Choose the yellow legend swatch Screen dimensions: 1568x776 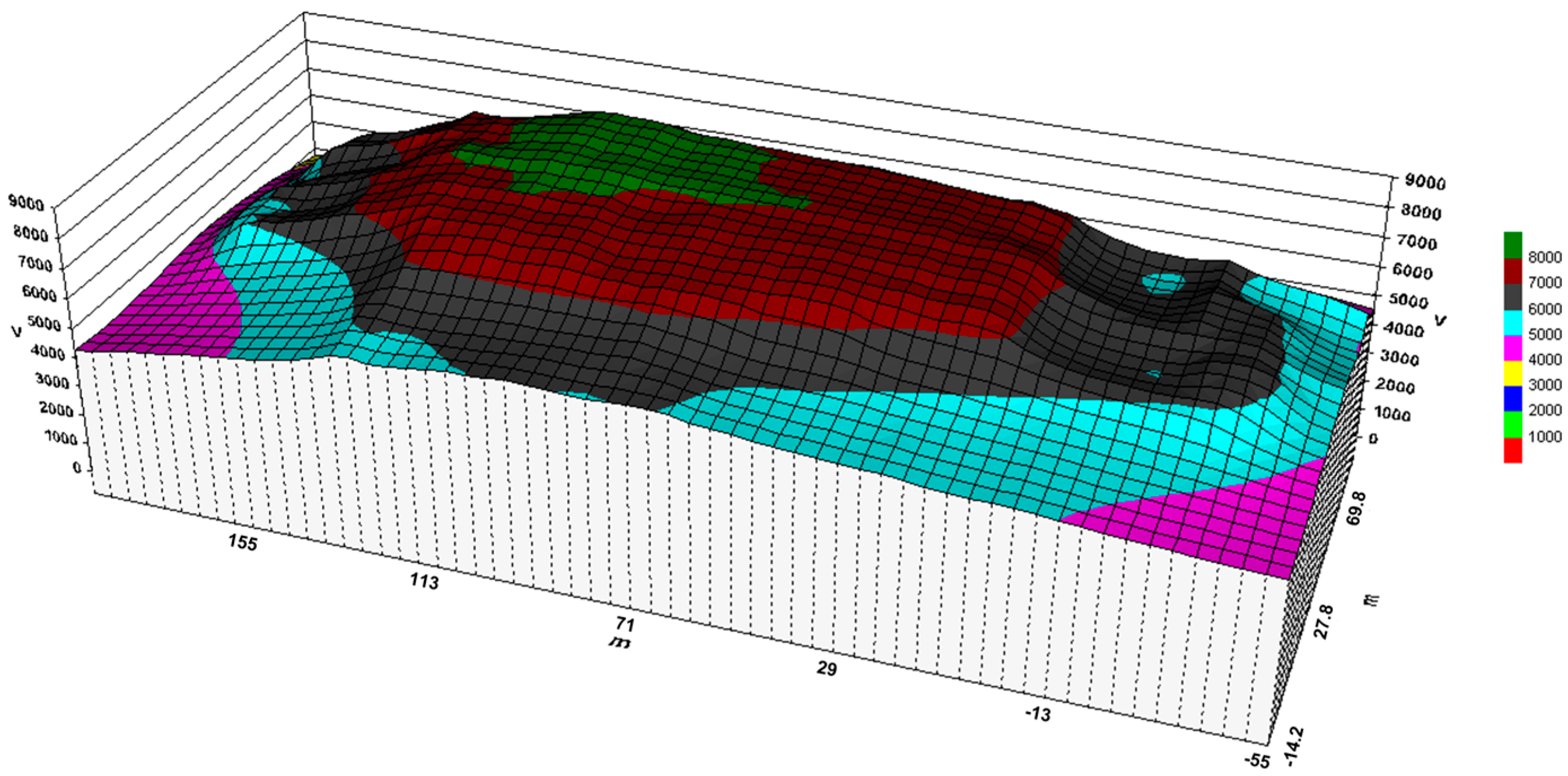tap(1513, 373)
